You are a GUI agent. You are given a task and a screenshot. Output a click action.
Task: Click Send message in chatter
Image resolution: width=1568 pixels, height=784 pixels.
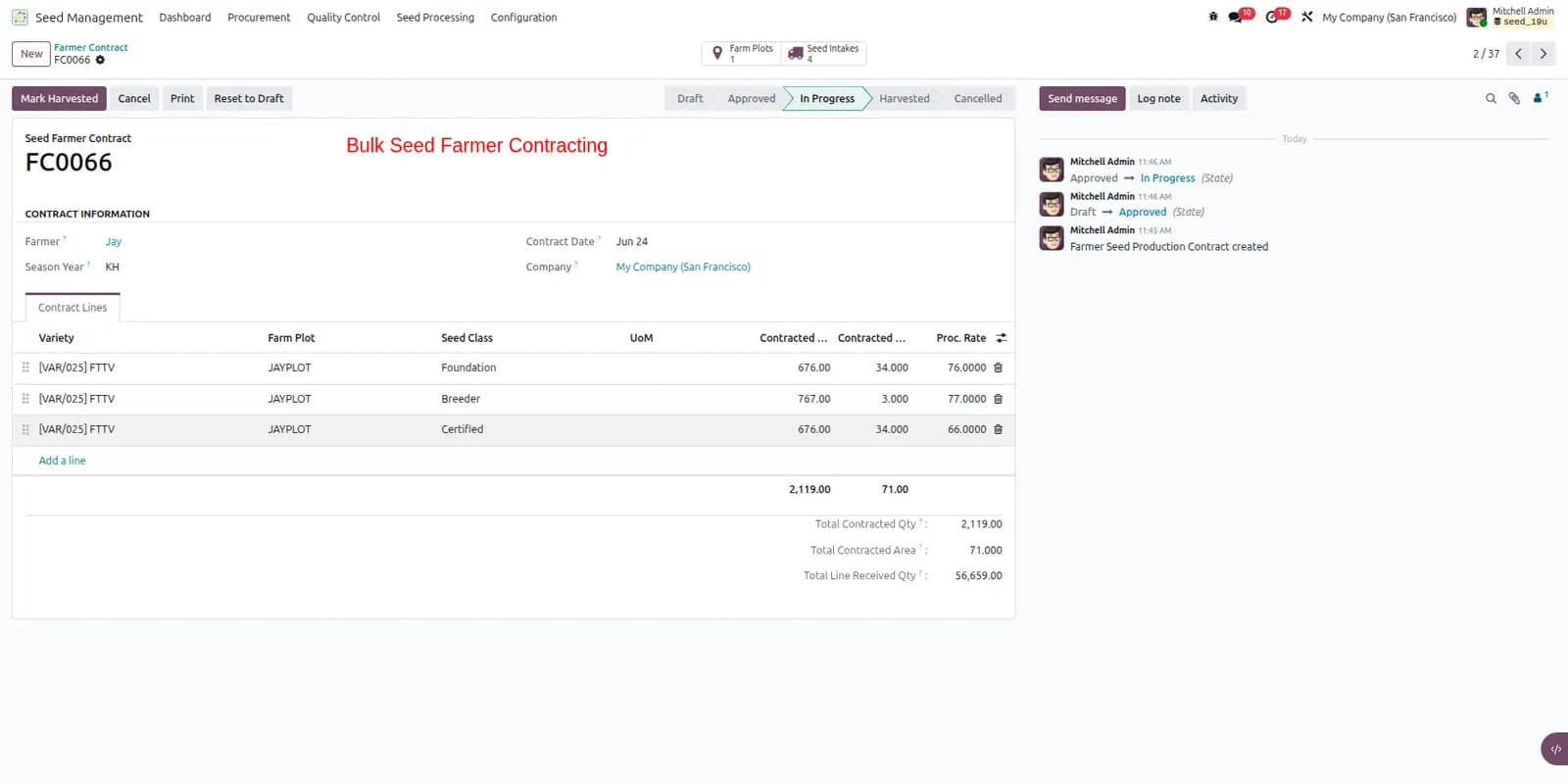click(1082, 98)
